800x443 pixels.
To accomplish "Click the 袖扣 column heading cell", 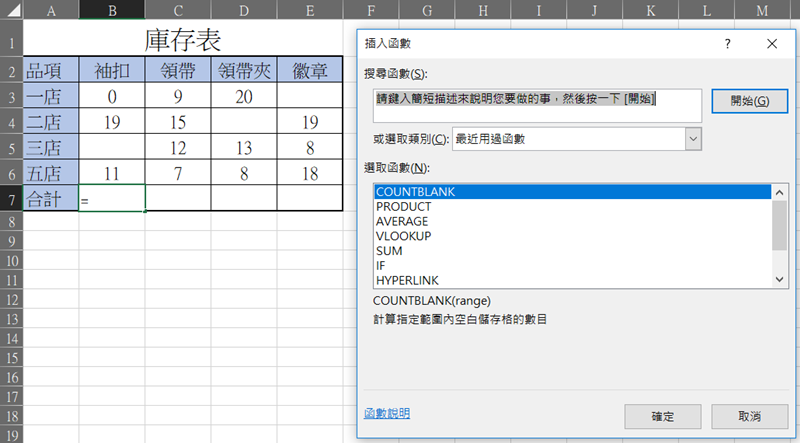I will pos(112,70).
